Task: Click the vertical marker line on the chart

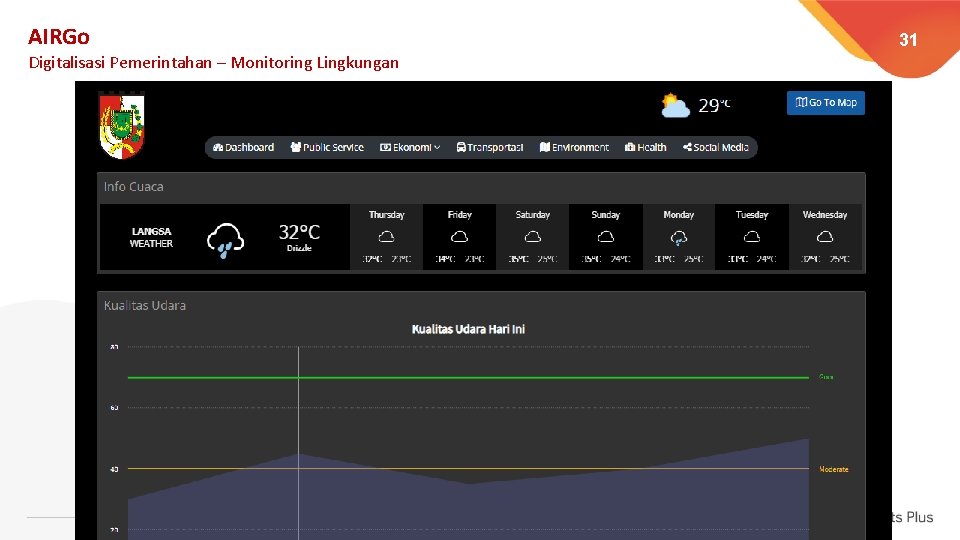Action: (299, 441)
